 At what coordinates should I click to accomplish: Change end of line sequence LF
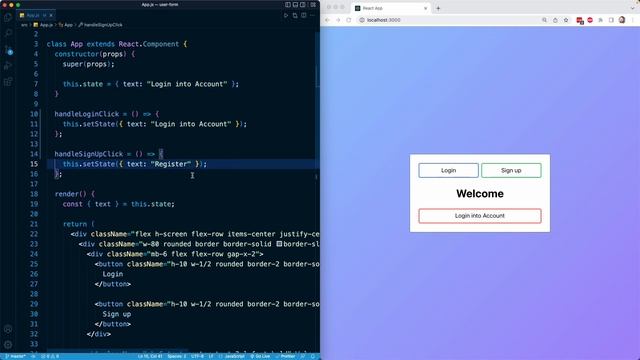[211, 356]
